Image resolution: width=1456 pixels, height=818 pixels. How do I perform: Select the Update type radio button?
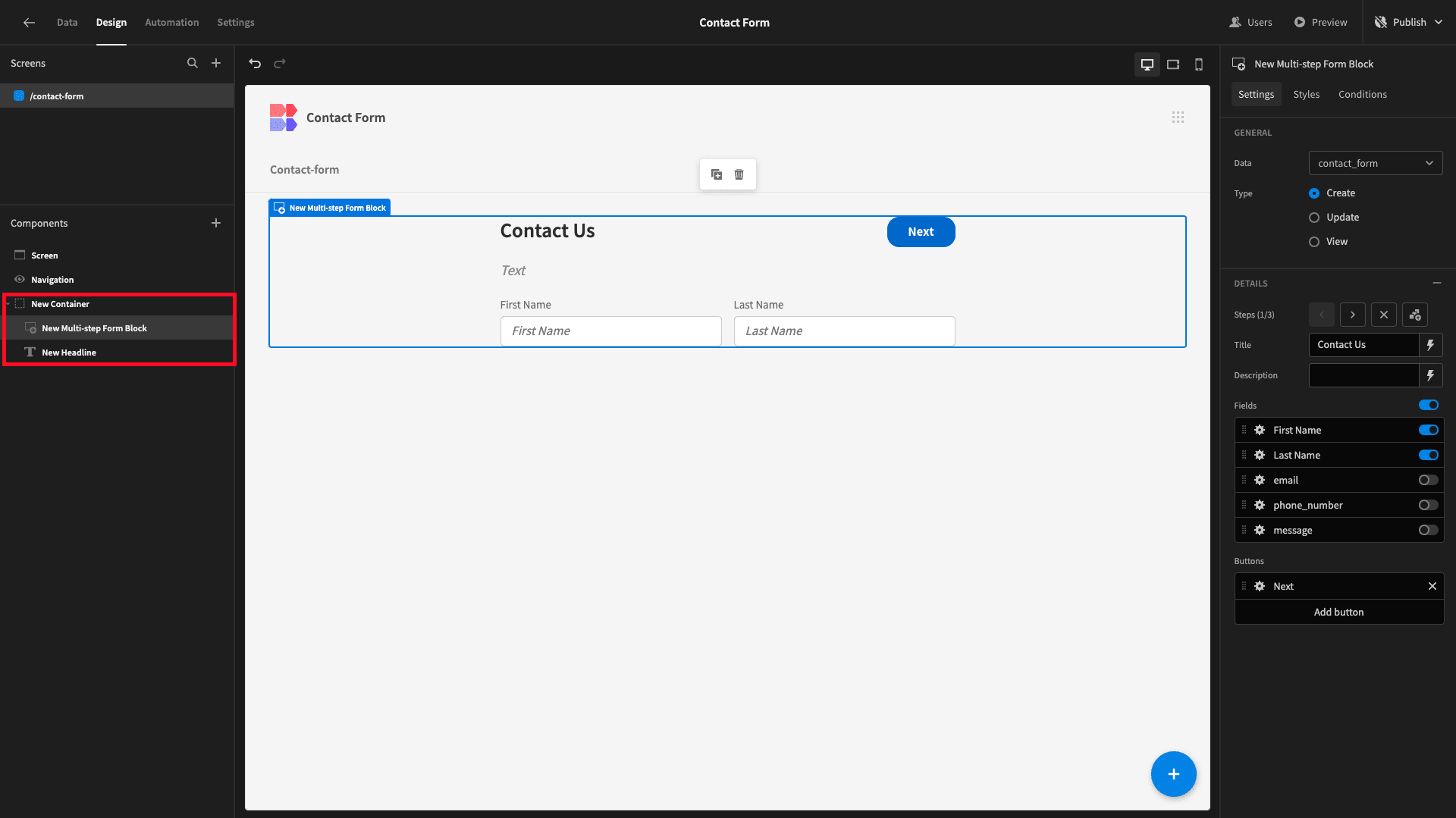click(x=1314, y=218)
